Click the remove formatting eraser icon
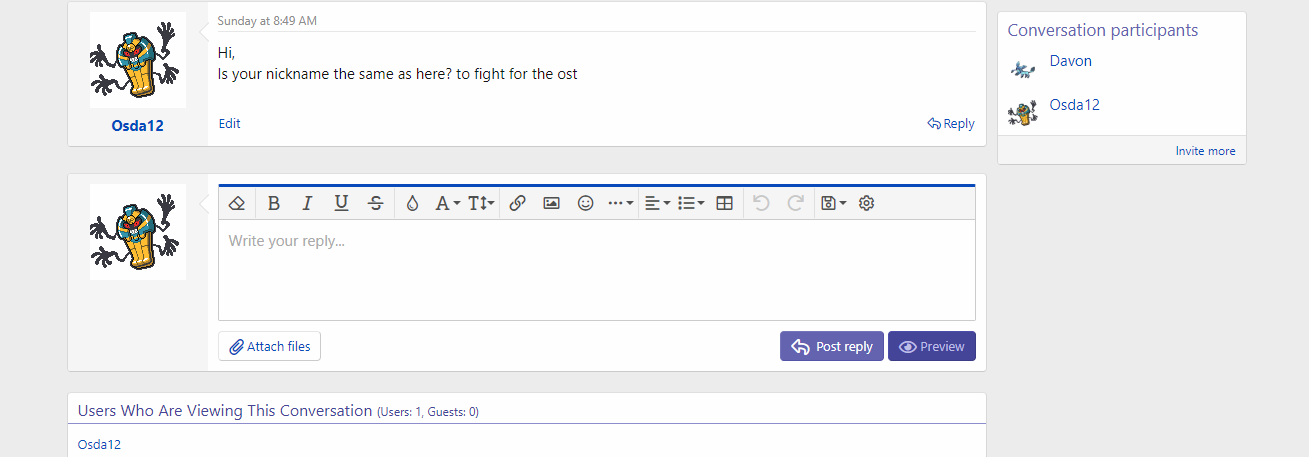Image resolution: width=1309 pixels, height=457 pixels. pos(237,203)
